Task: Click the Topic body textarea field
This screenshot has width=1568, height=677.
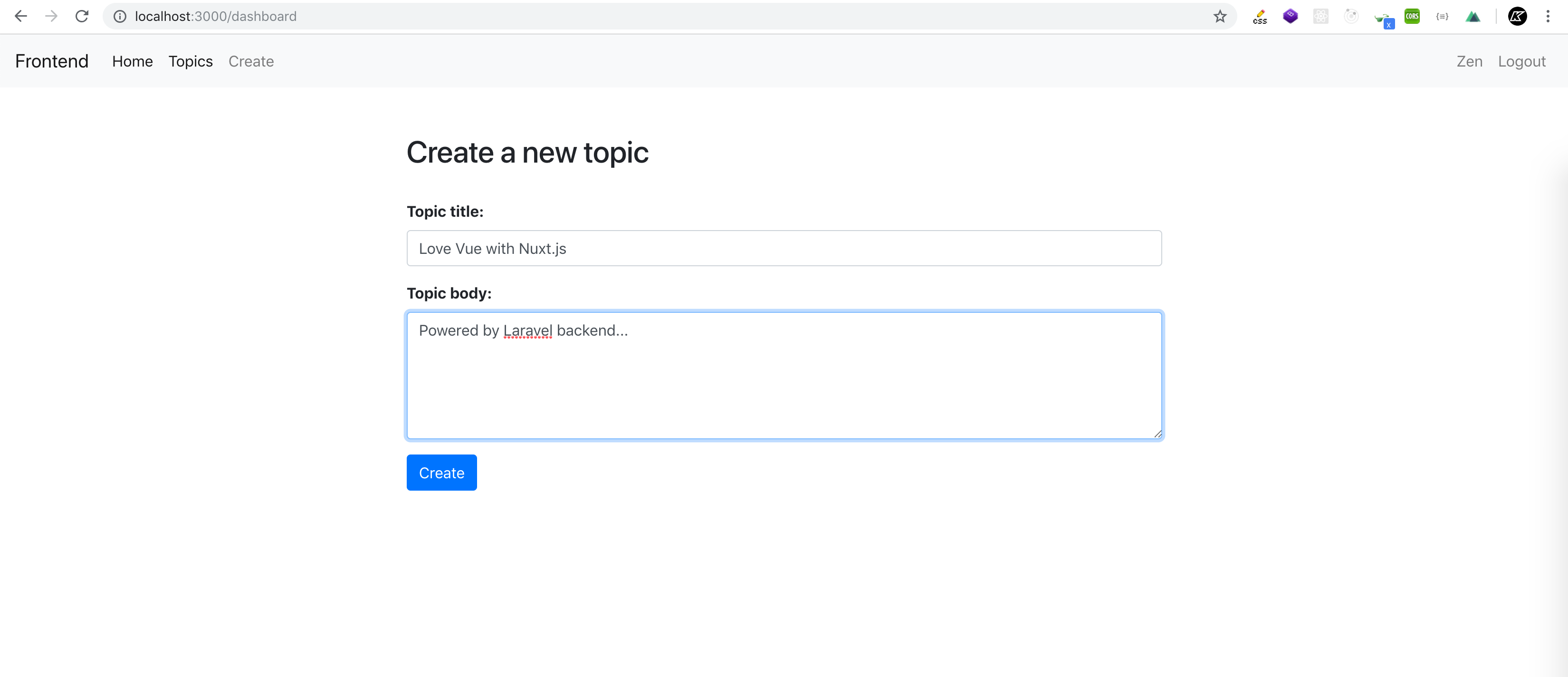Action: coord(783,374)
